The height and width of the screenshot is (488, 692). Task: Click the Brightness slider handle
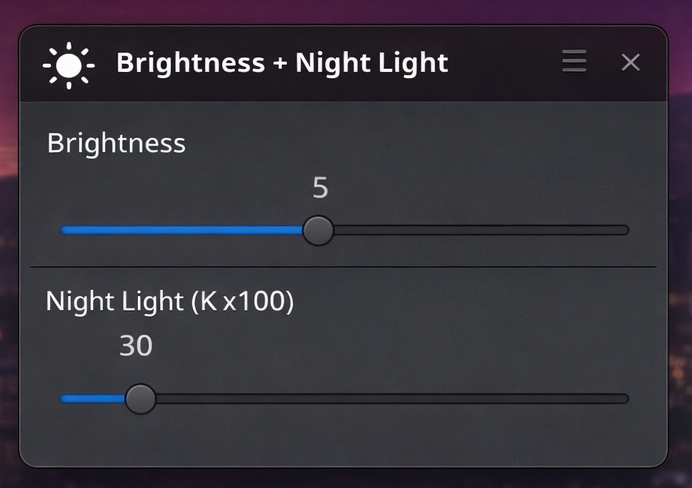(x=318, y=230)
